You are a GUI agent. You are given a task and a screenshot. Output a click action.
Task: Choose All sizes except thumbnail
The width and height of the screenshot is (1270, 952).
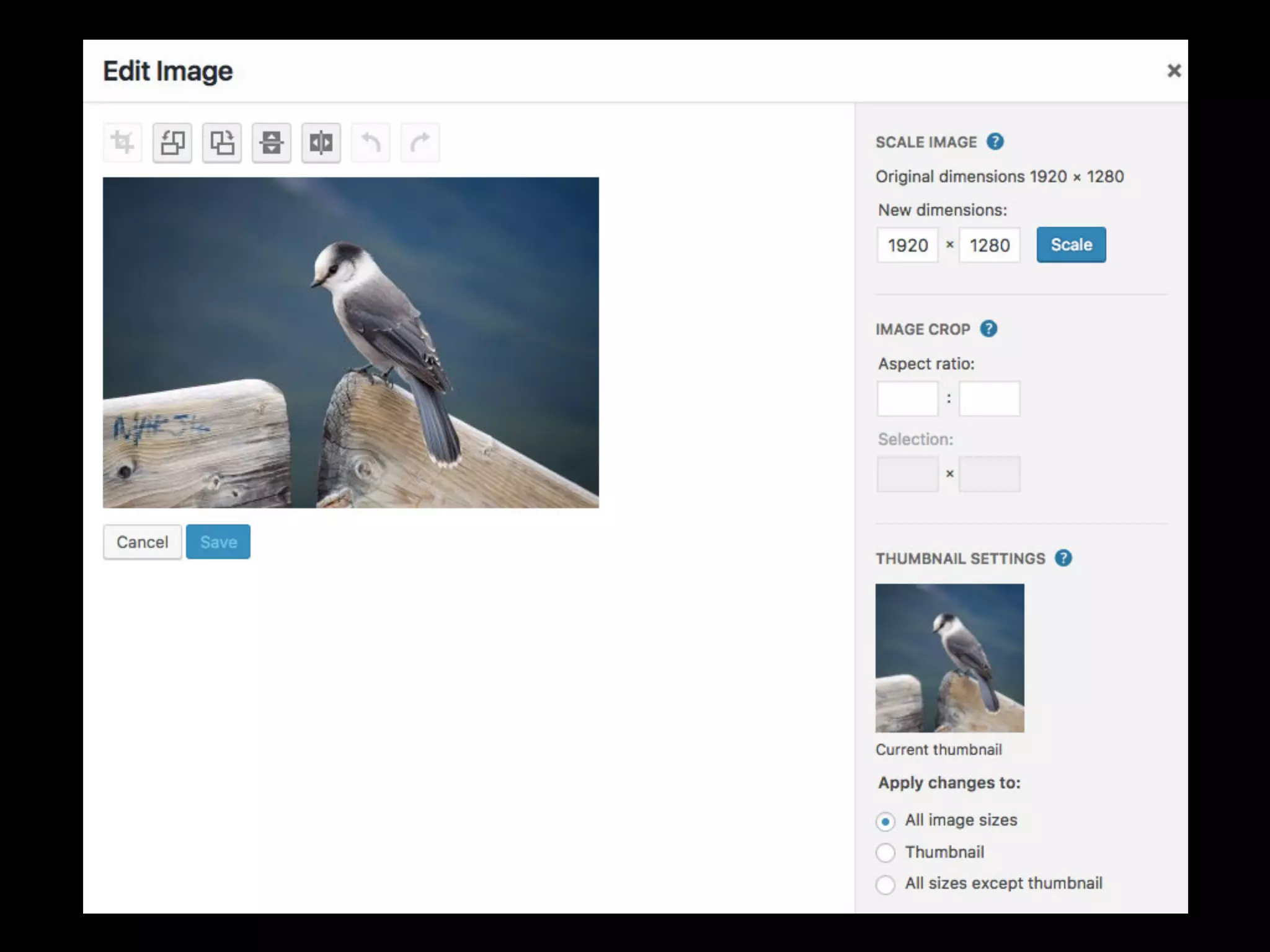pos(886,884)
